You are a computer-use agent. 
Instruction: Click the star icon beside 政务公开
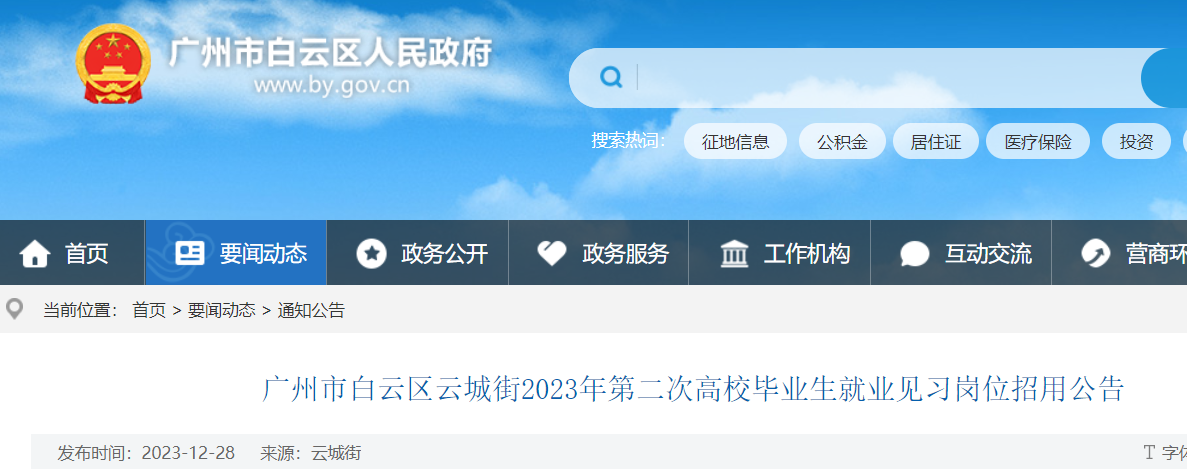(371, 253)
